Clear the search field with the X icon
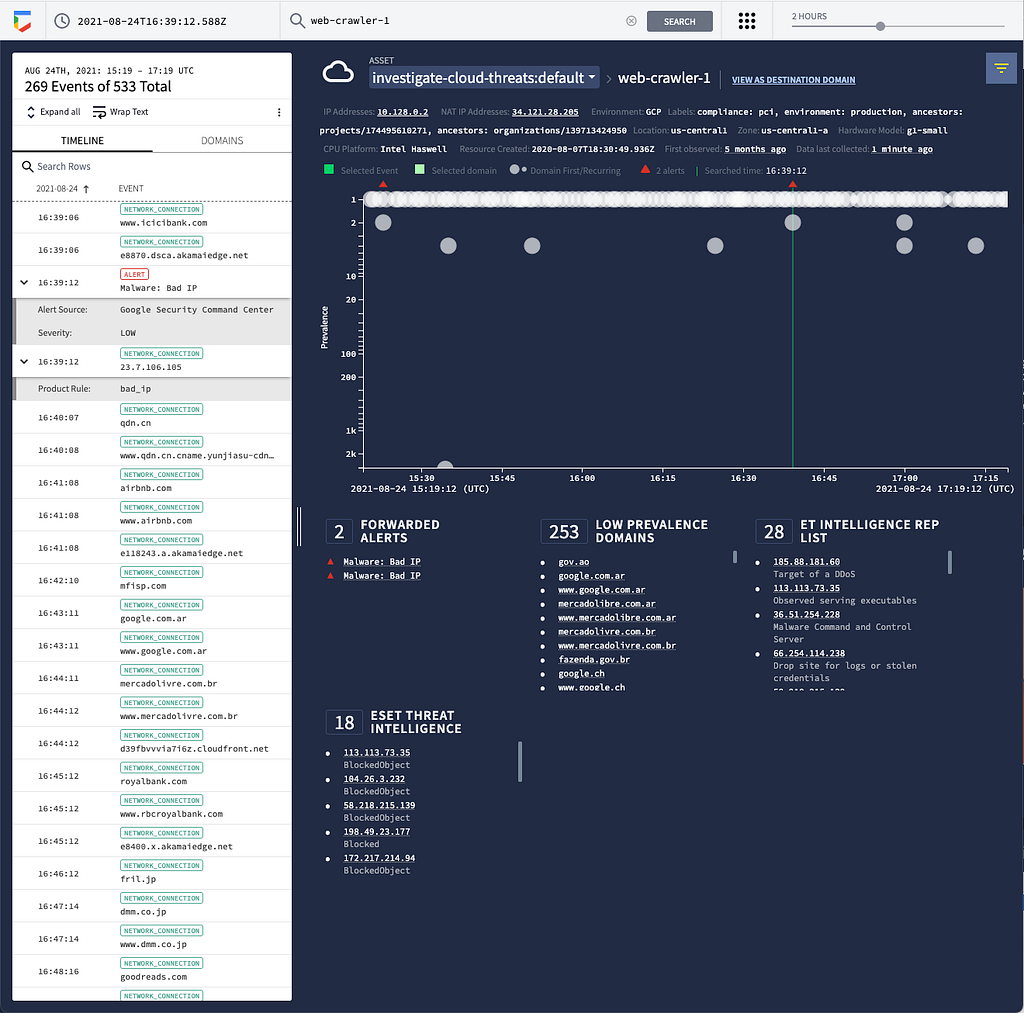 pos(631,21)
